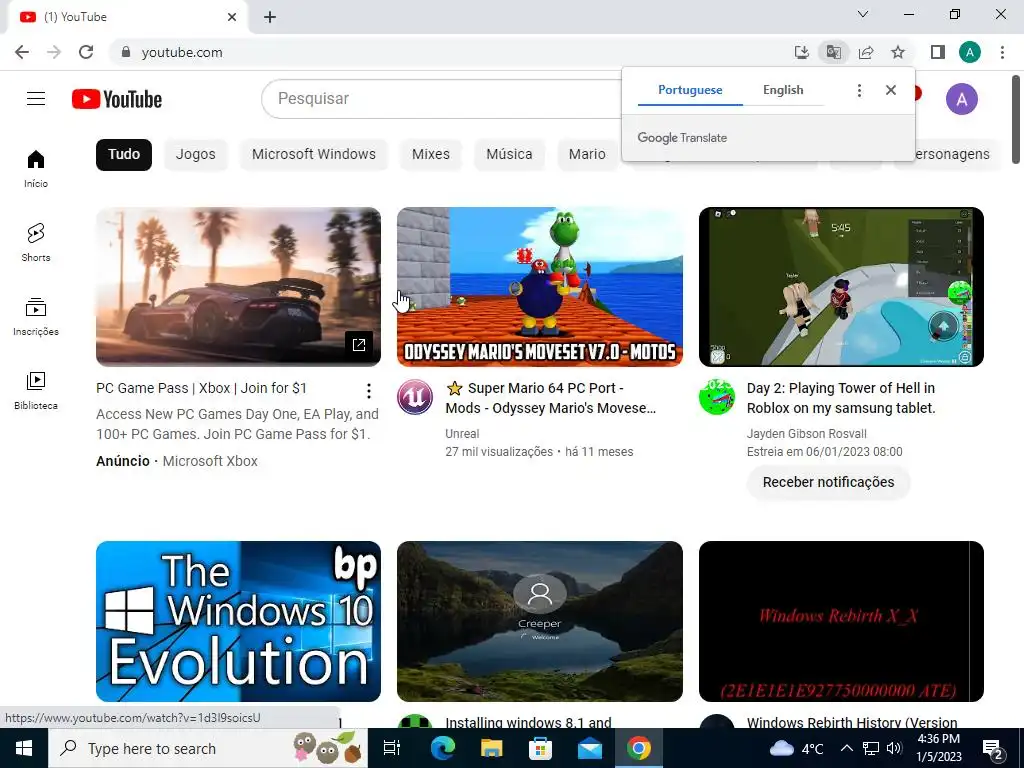The height and width of the screenshot is (768, 1024).
Task: Open Task View on the taskbar
Action: [392, 748]
